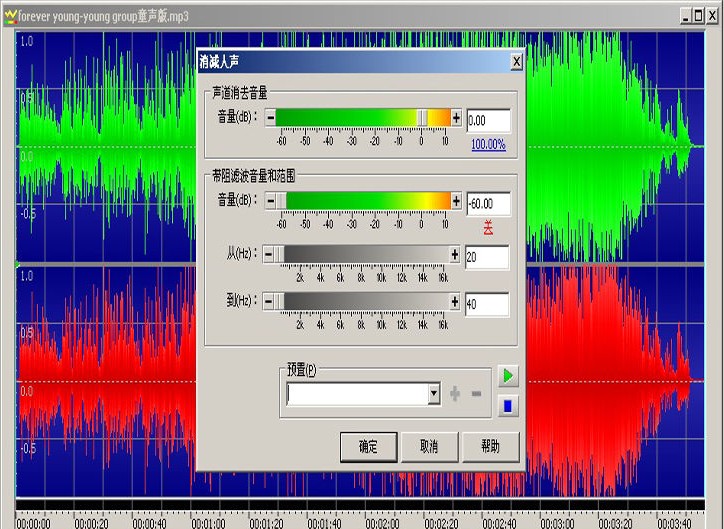This screenshot has height=529, width=724.
Task: Click plus button of 到(Hz) slider
Action: pyautogui.click(x=455, y=302)
